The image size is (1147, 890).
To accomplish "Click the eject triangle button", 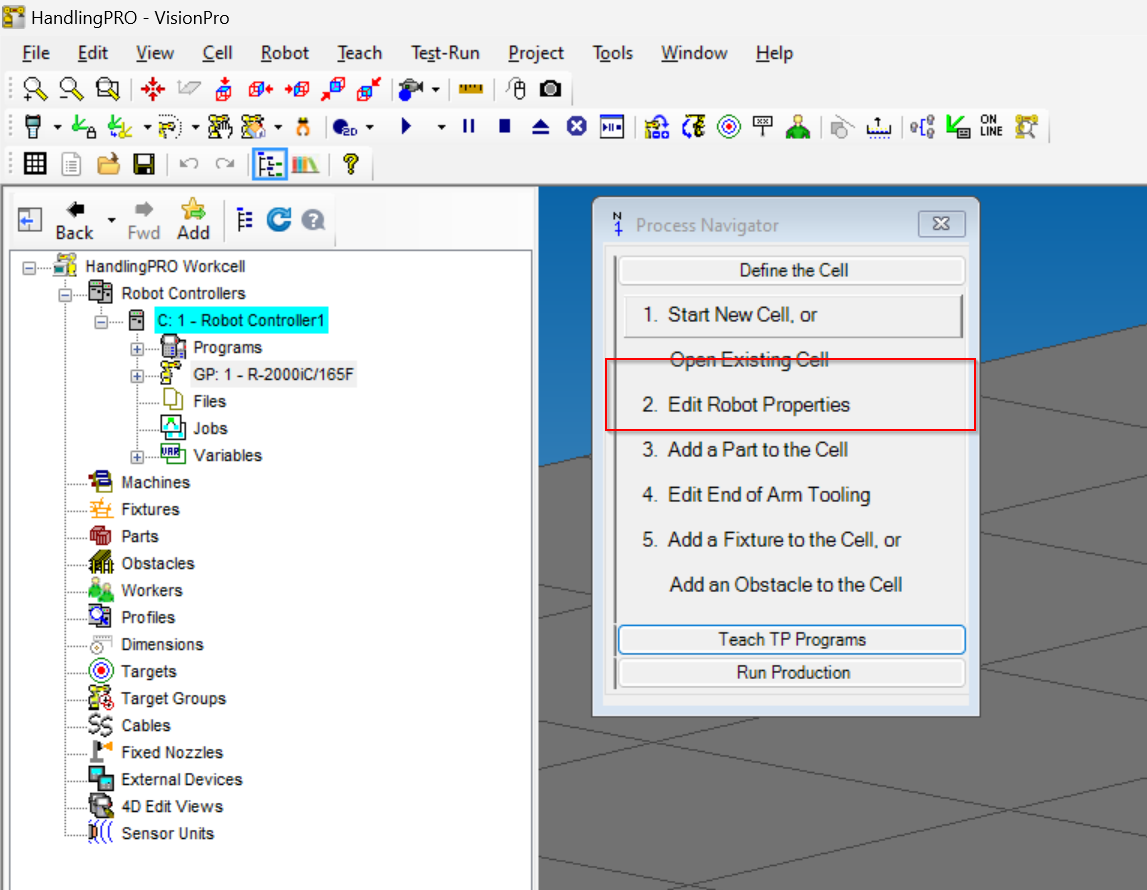I will (x=541, y=127).
